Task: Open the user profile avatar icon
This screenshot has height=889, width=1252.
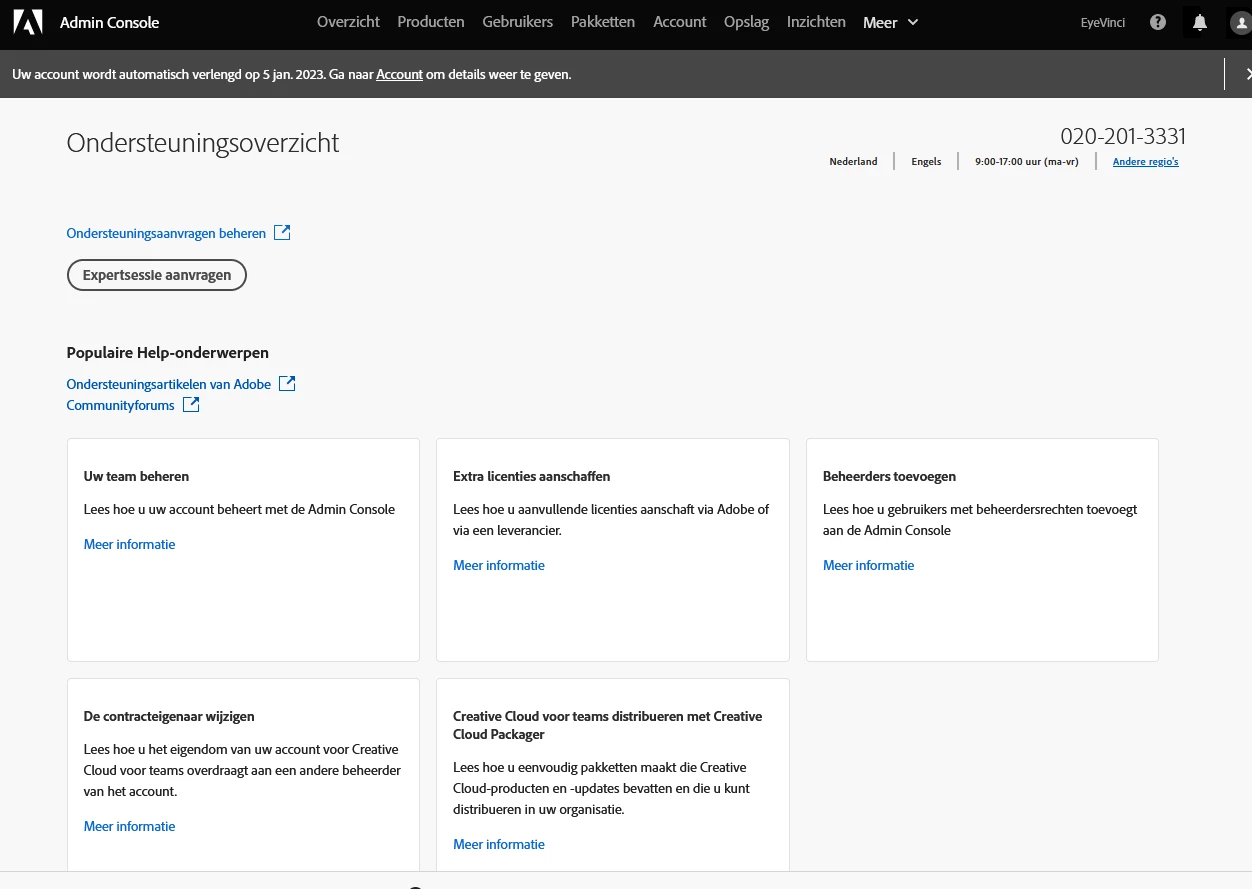Action: [x=1240, y=22]
